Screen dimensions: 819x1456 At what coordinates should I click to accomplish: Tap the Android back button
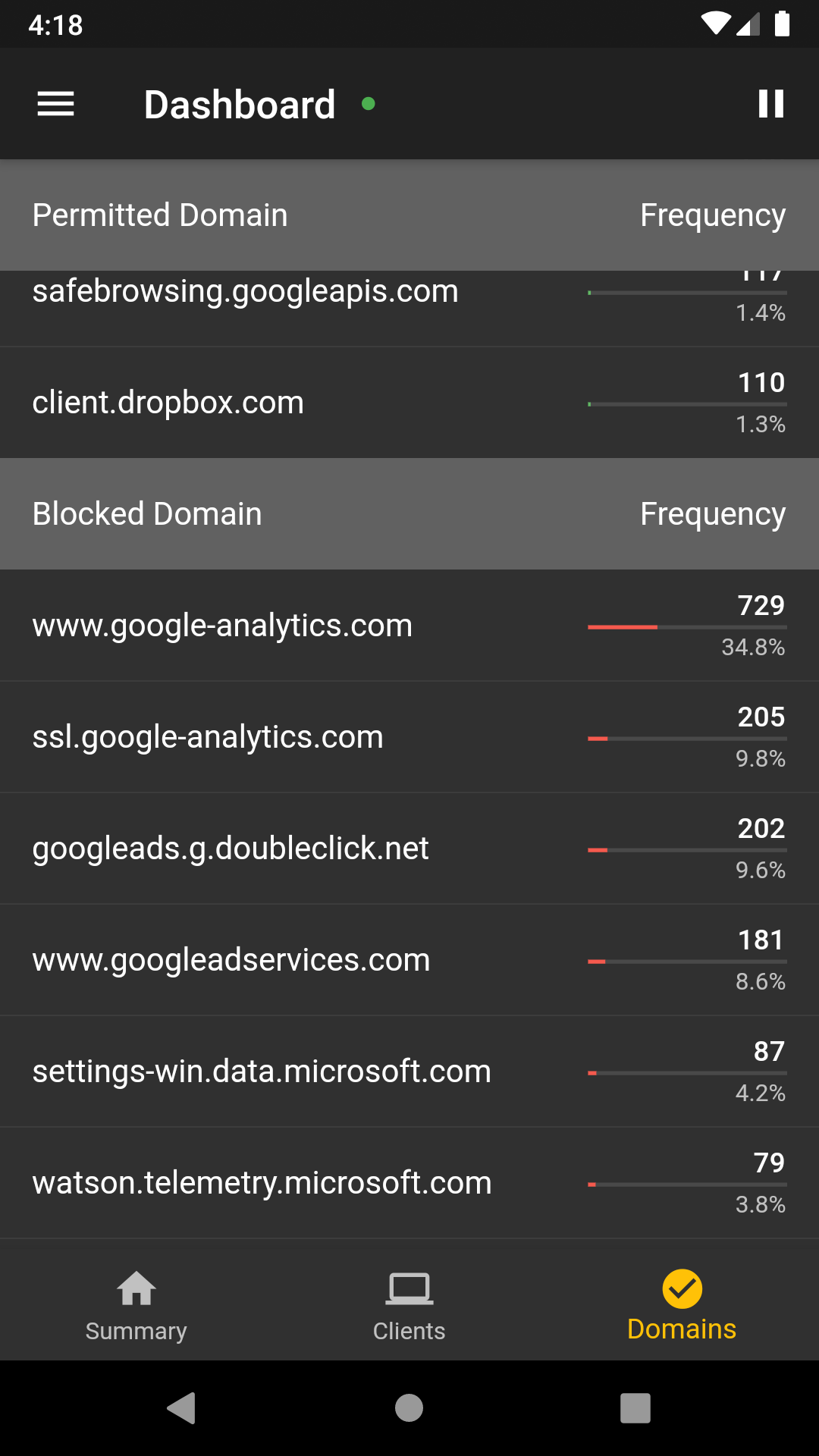pyautogui.click(x=182, y=1408)
